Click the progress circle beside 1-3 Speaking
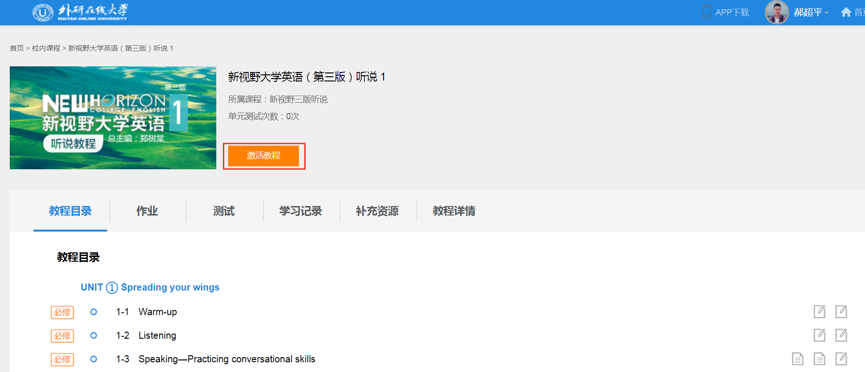Image resolution: width=865 pixels, height=372 pixels. (93, 359)
